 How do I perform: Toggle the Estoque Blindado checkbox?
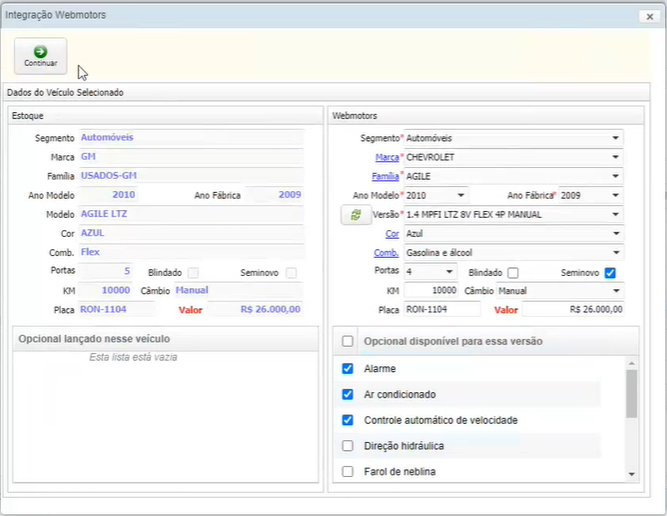pos(193,273)
